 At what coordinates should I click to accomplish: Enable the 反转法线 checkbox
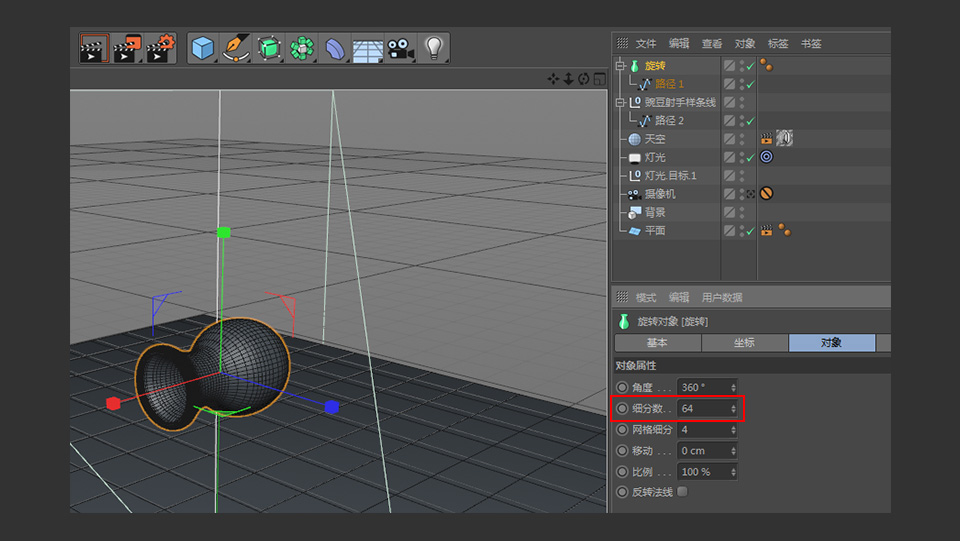[x=683, y=491]
